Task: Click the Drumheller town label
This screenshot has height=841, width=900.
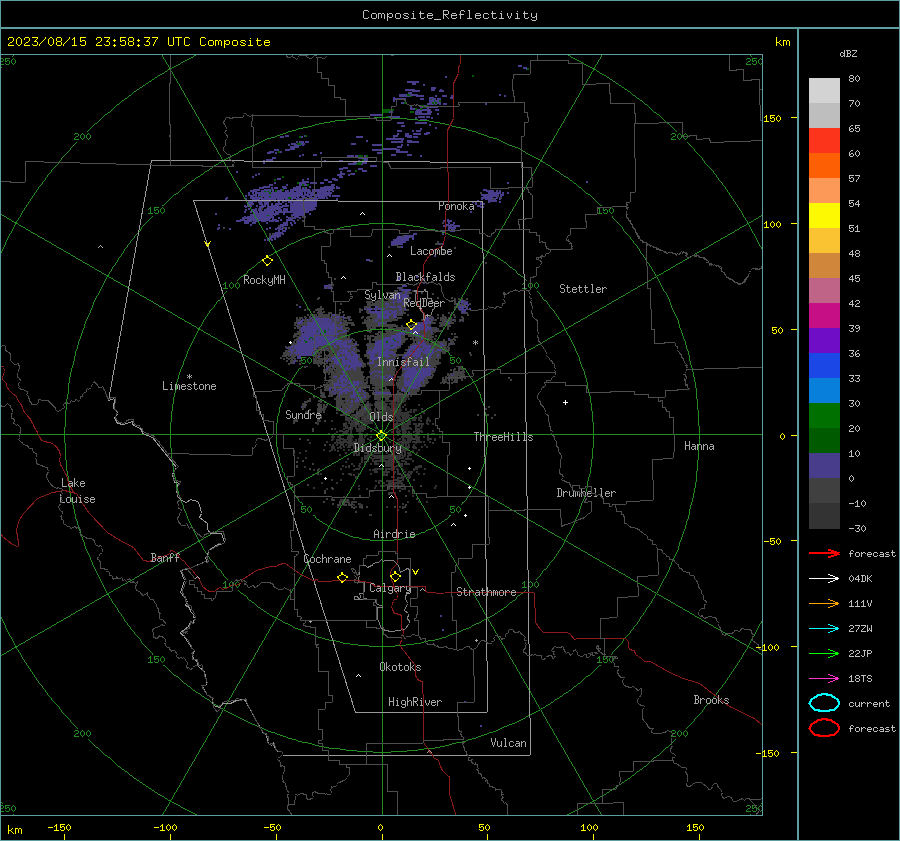Action: (x=586, y=493)
